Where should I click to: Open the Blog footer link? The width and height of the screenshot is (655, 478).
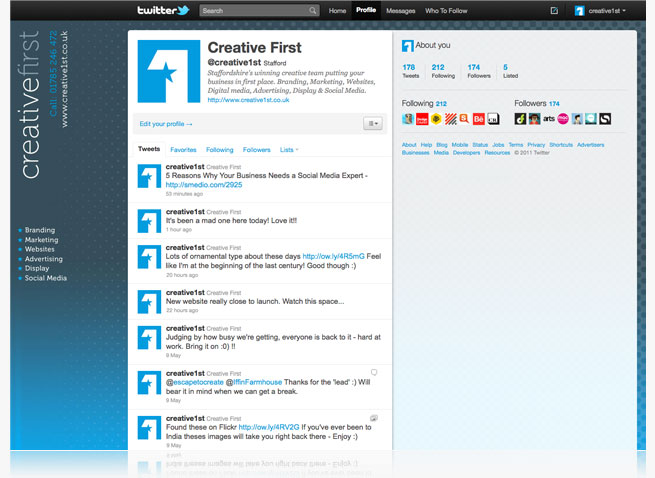442,145
